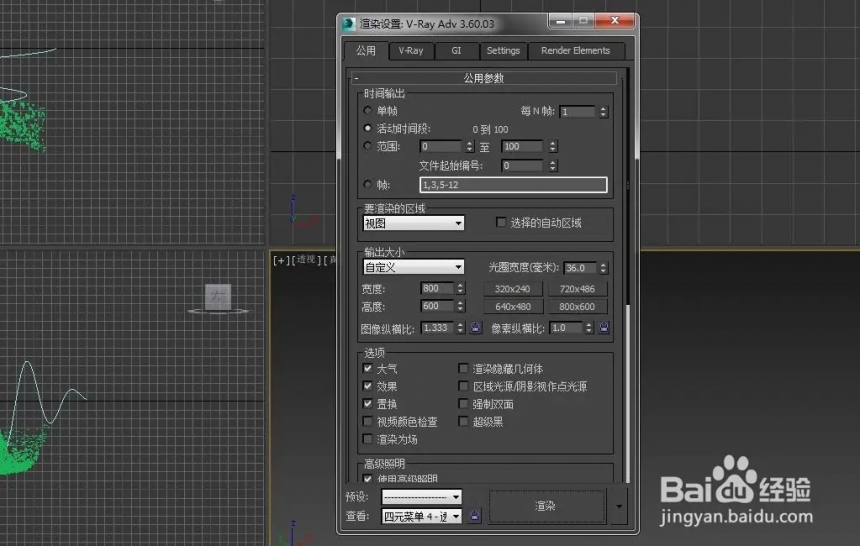Select the 活动时间段 radio button
The height and width of the screenshot is (546, 860).
[367, 128]
